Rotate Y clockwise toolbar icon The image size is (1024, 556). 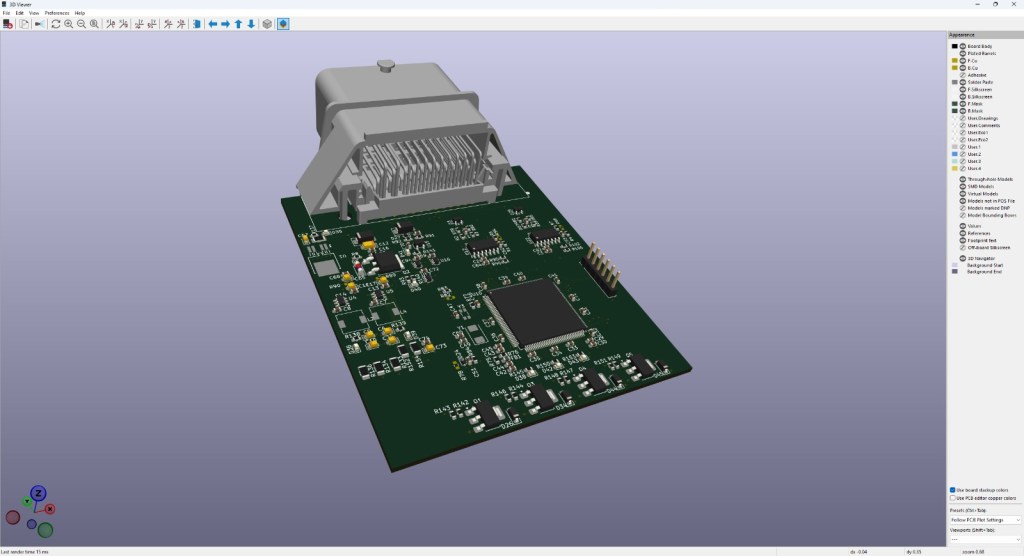click(139, 24)
